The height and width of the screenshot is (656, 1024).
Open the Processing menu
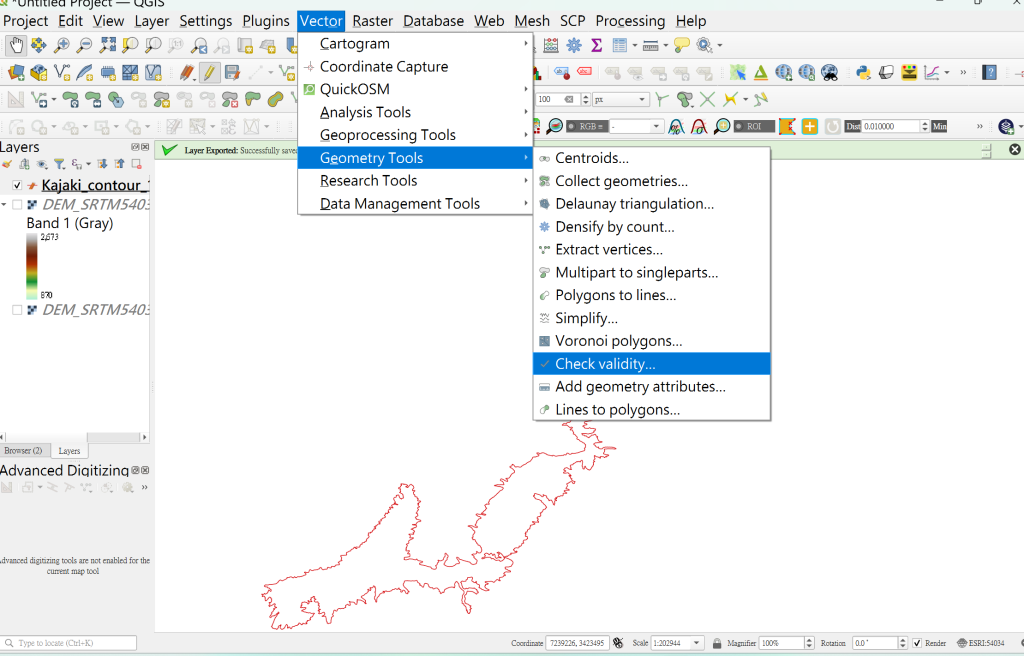[630, 21]
